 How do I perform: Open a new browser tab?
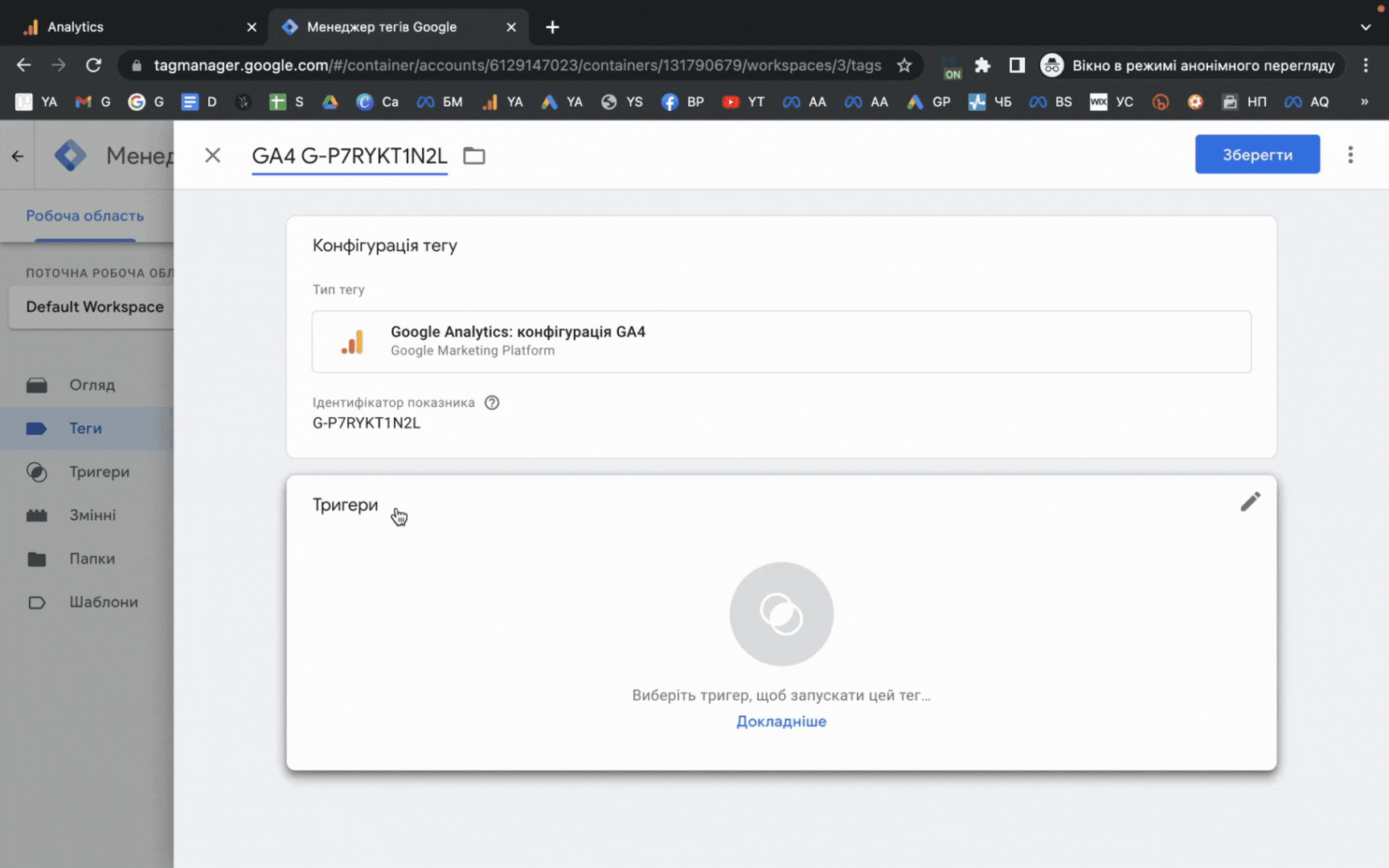click(x=552, y=27)
